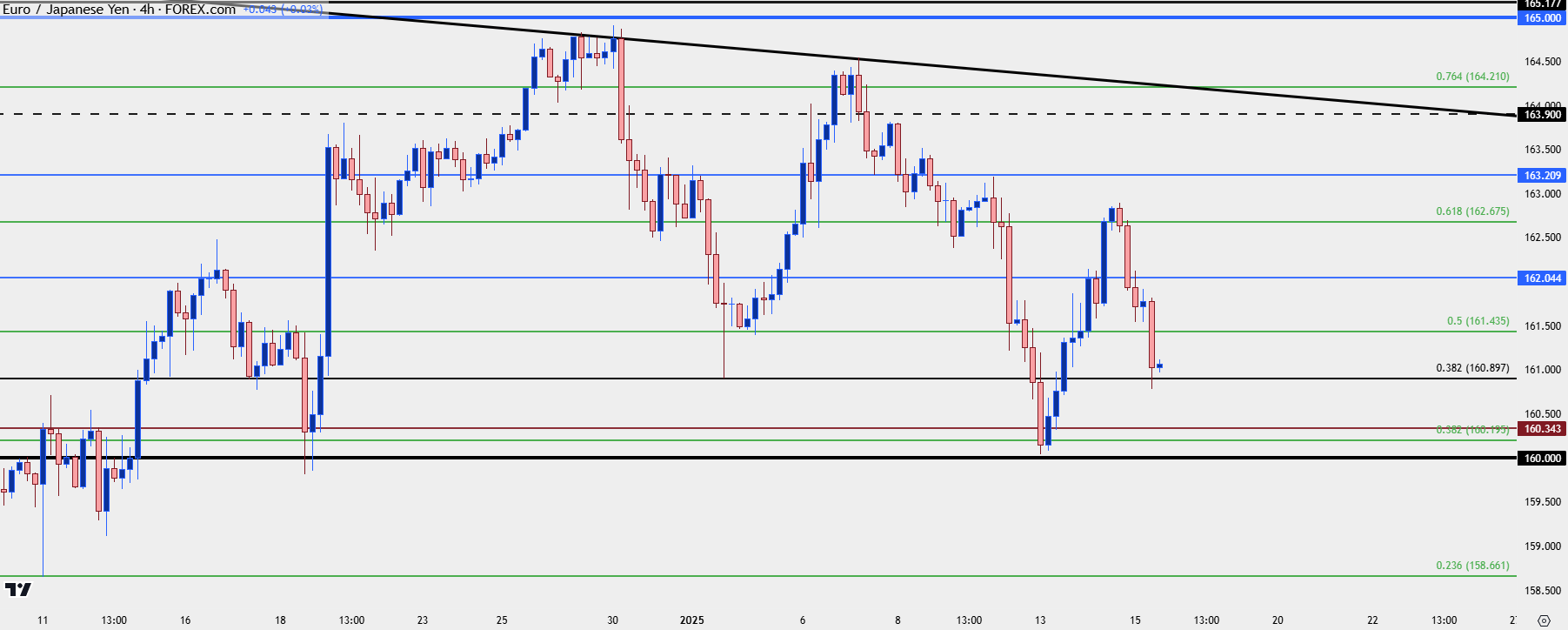
Task: Click the 161.000 price axis value
Action: point(1543,370)
